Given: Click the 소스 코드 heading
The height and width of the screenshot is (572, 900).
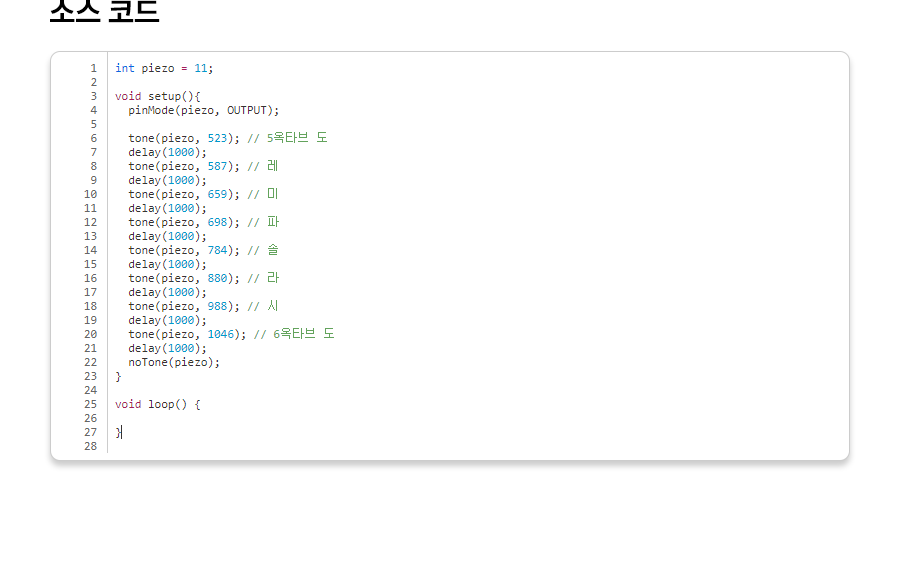Looking at the screenshot, I should point(104,10).
